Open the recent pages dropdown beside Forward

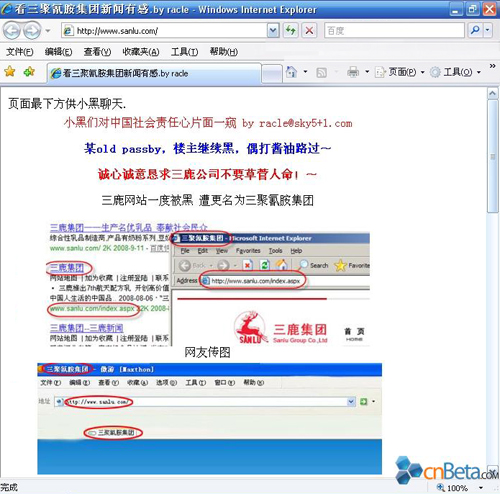[48, 31]
